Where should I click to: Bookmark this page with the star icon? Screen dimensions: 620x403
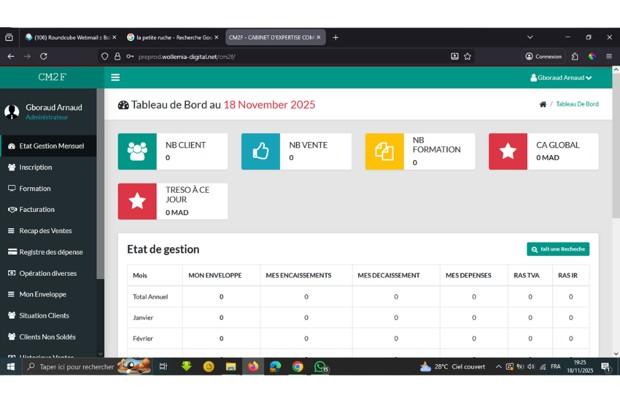pos(468,56)
